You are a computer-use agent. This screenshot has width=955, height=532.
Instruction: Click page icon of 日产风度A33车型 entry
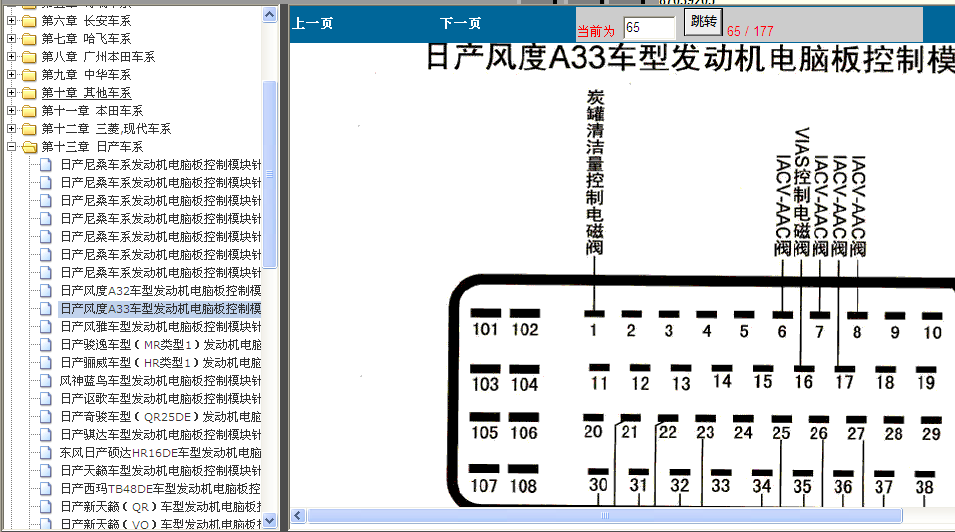pyautogui.click(x=46, y=308)
